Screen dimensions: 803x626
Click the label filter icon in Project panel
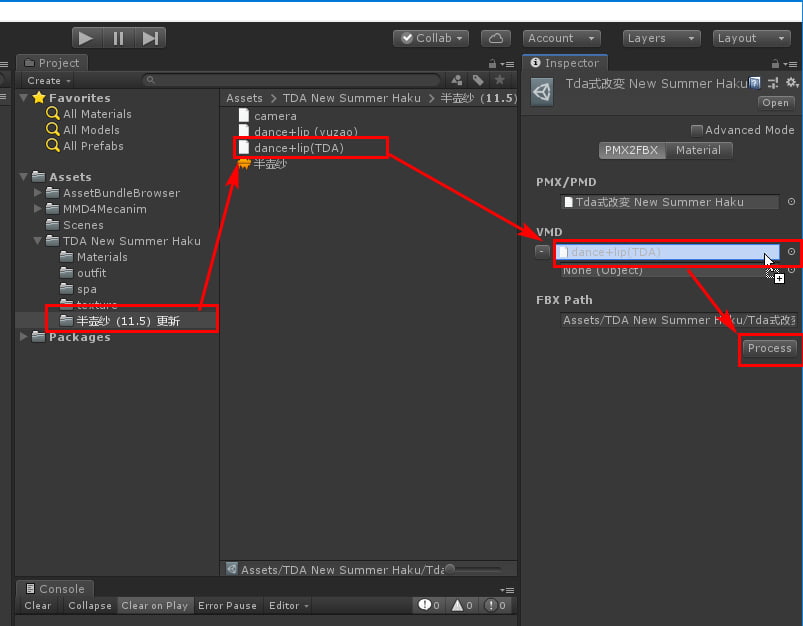tap(477, 79)
